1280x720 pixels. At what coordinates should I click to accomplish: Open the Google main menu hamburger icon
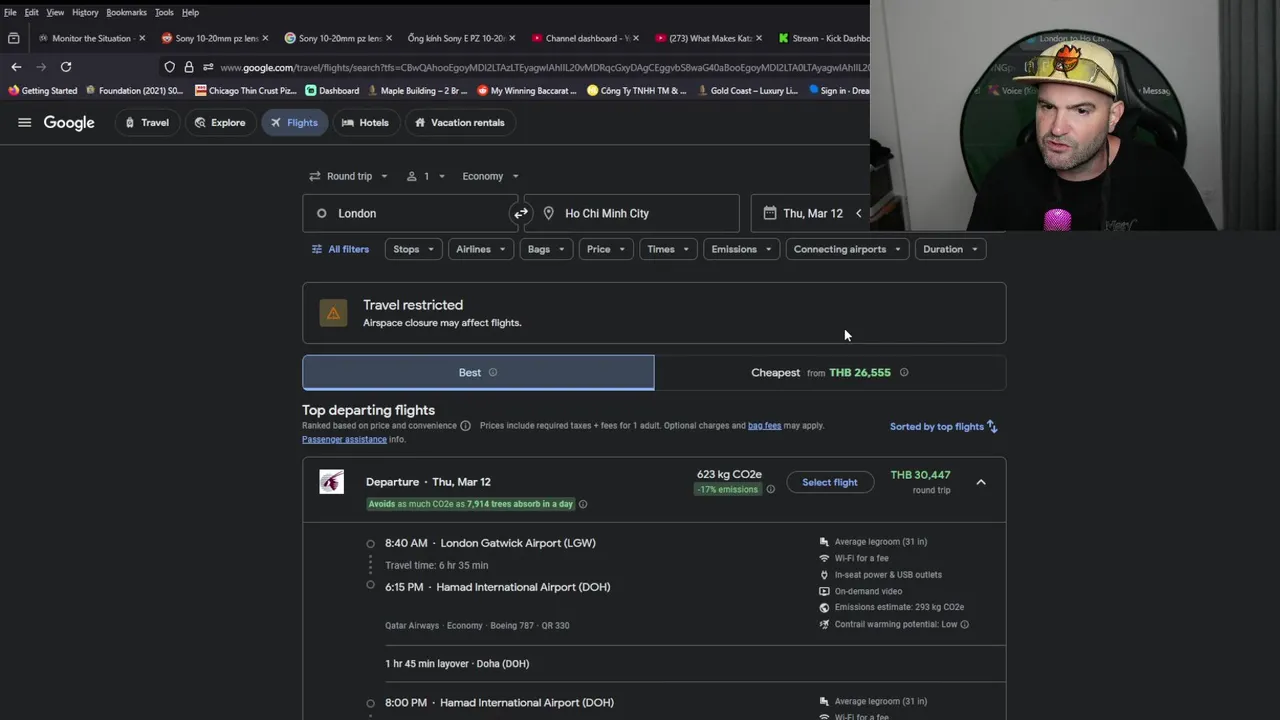click(x=25, y=123)
